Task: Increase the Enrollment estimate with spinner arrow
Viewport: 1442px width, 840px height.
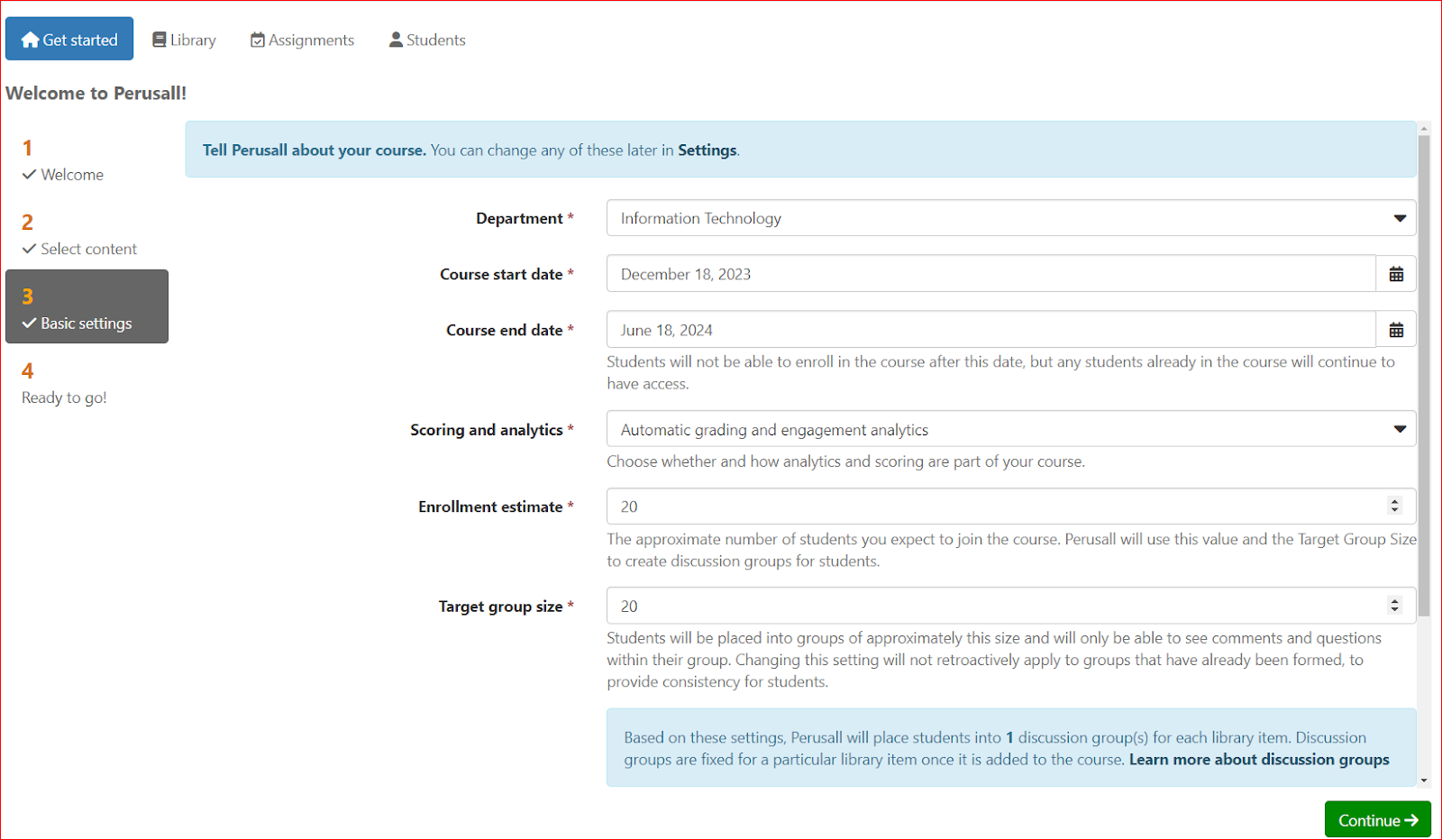Action: (x=1395, y=501)
